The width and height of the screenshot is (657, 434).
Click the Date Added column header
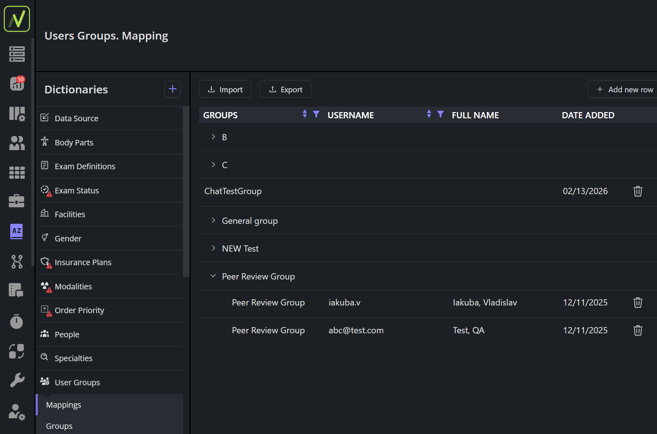tap(588, 115)
